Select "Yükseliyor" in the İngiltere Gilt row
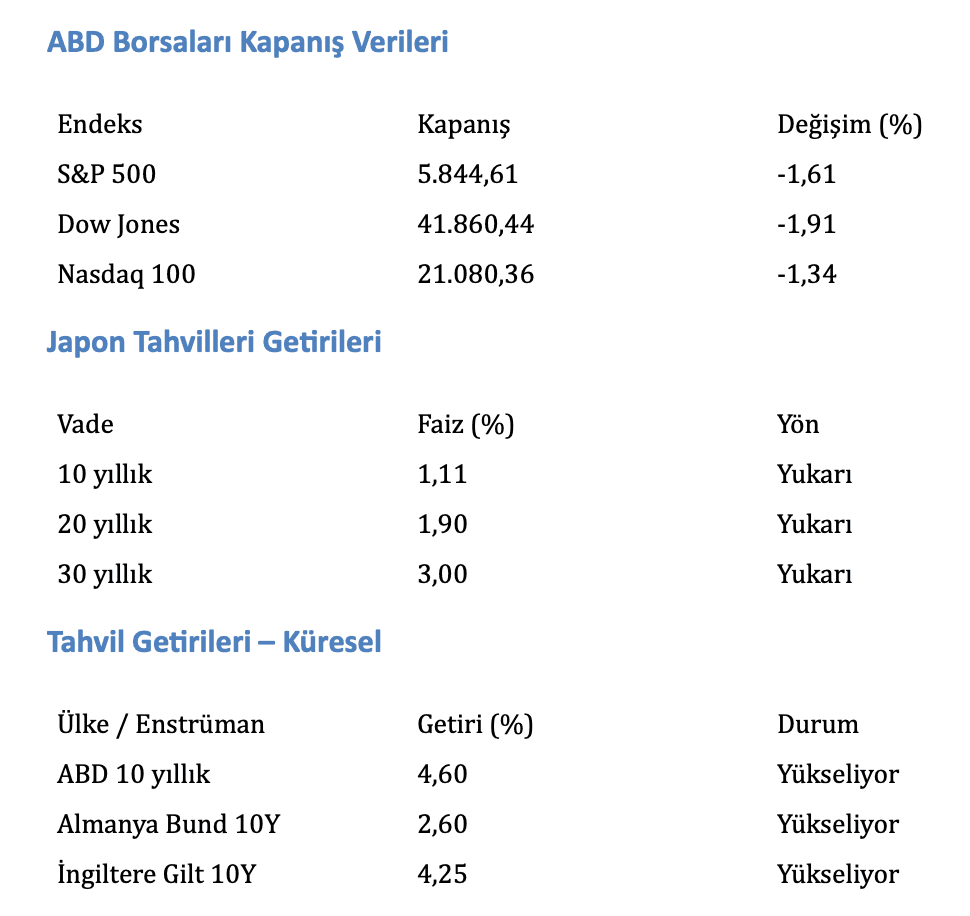The width and height of the screenshot is (970, 916). [837, 875]
